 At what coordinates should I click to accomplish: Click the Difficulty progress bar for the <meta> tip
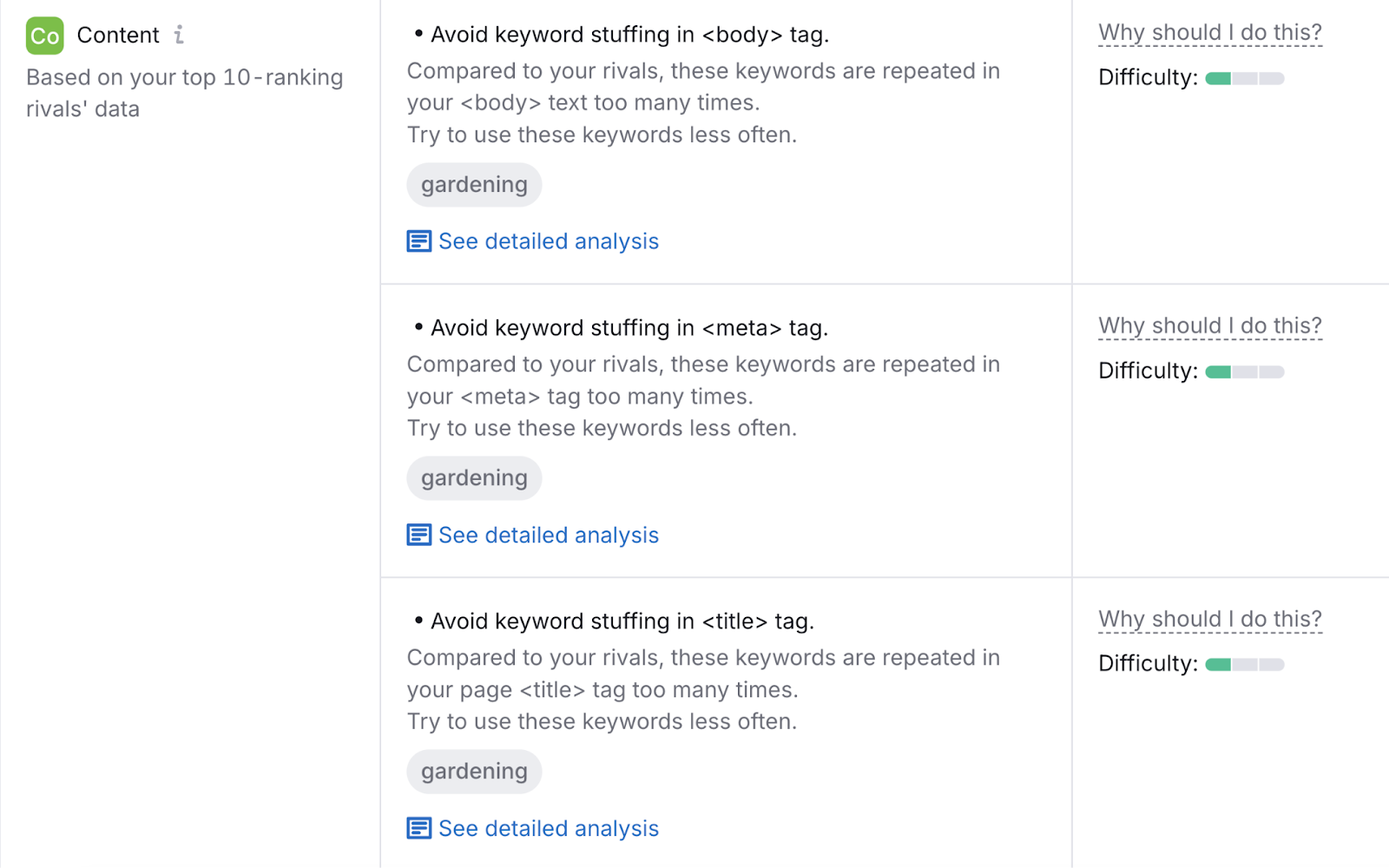pyautogui.click(x=1244, y=371)
